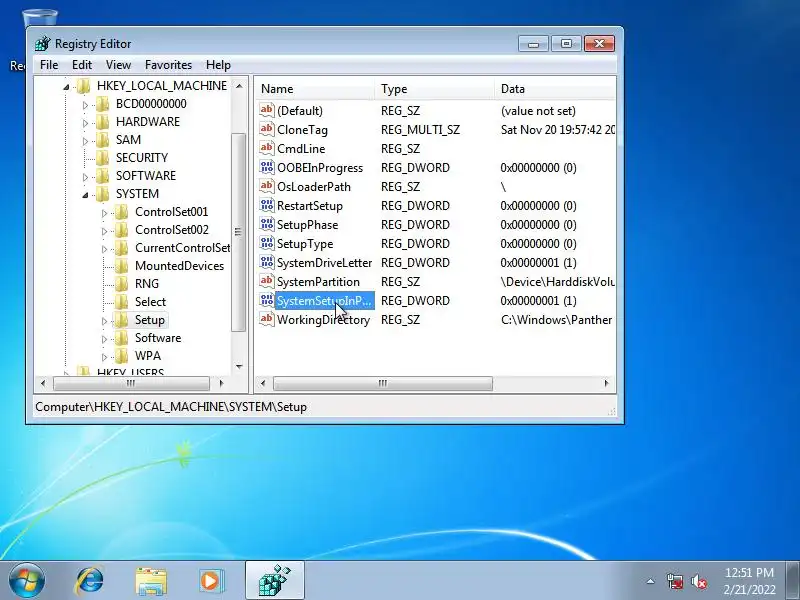Viewport: 800px width, 600px height.
Task: Click the C:\Windows\Panther data cell
Action: point(557,320)
